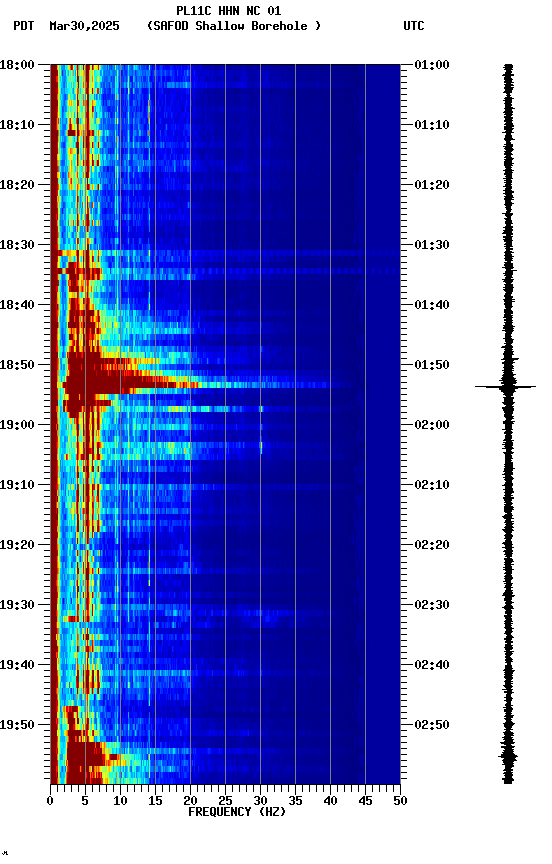Click the UTC timezone label
The height and width of the screenshot is (864, 552).
tap(414, 26)
